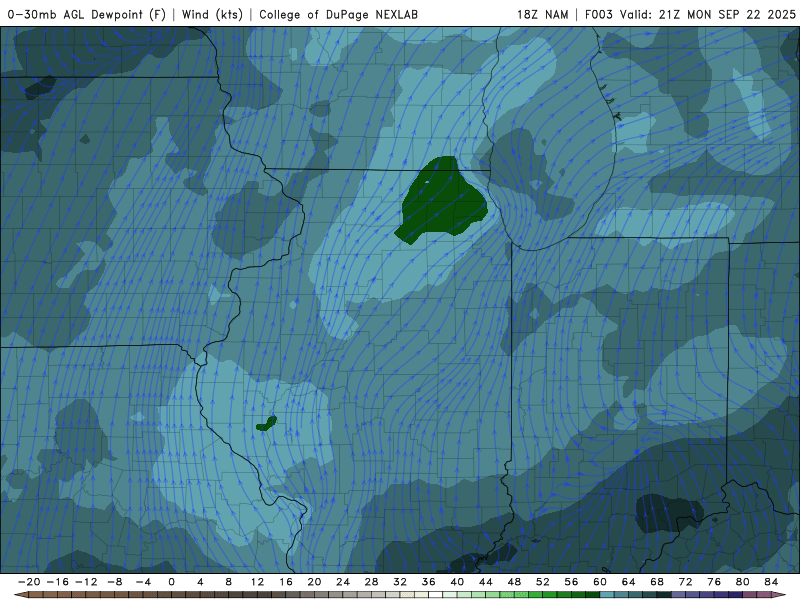Click legend value 84
800x600 pixels.
coord(771,582)
